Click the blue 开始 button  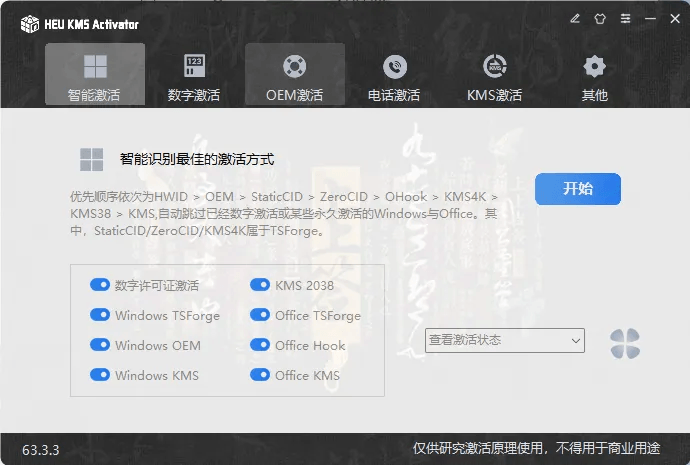[x=578, y=189]
